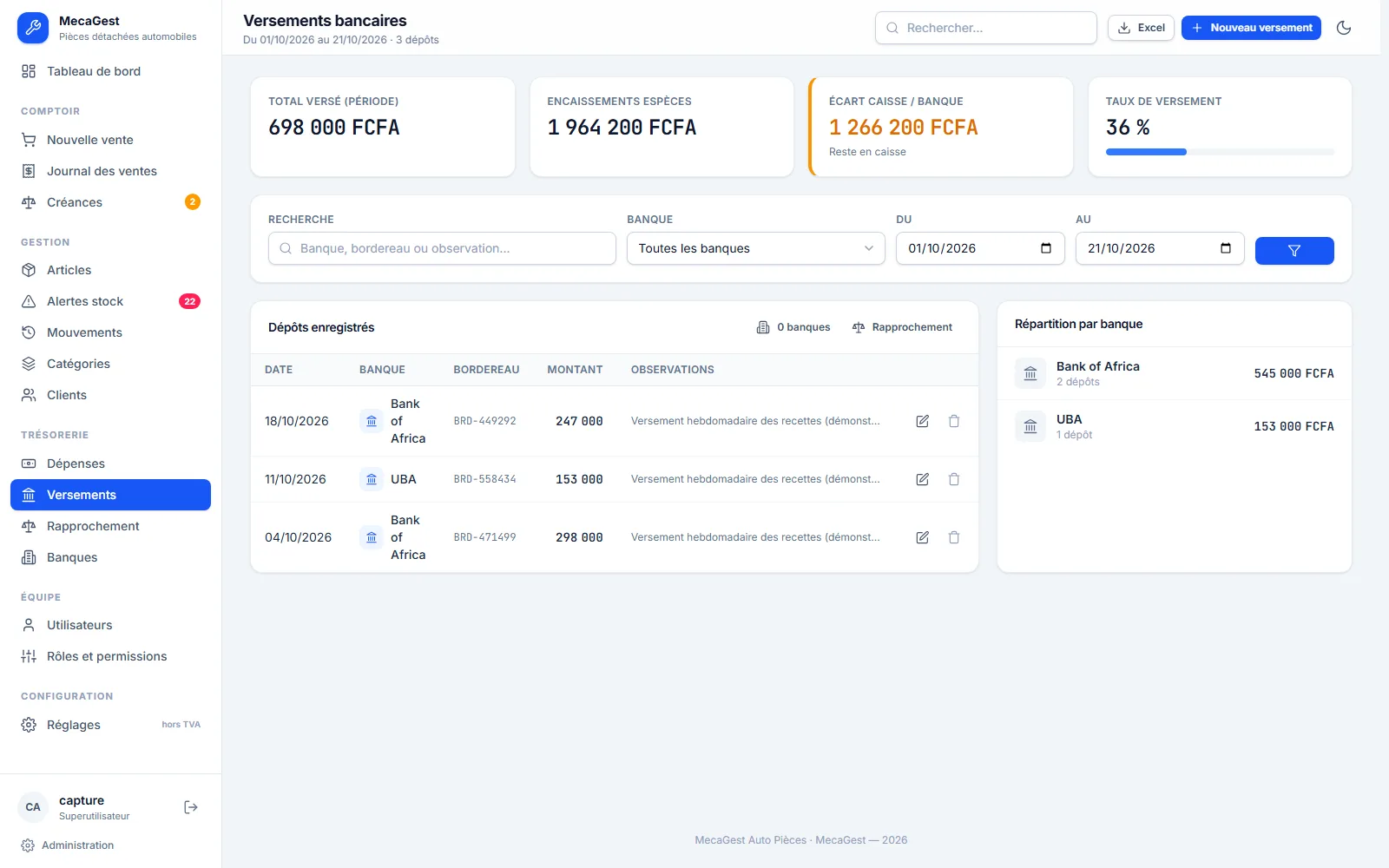Screen dimensions: 1389x868
Task: Click the 545 000 FCFA amount
Action: click(1294, 373)
